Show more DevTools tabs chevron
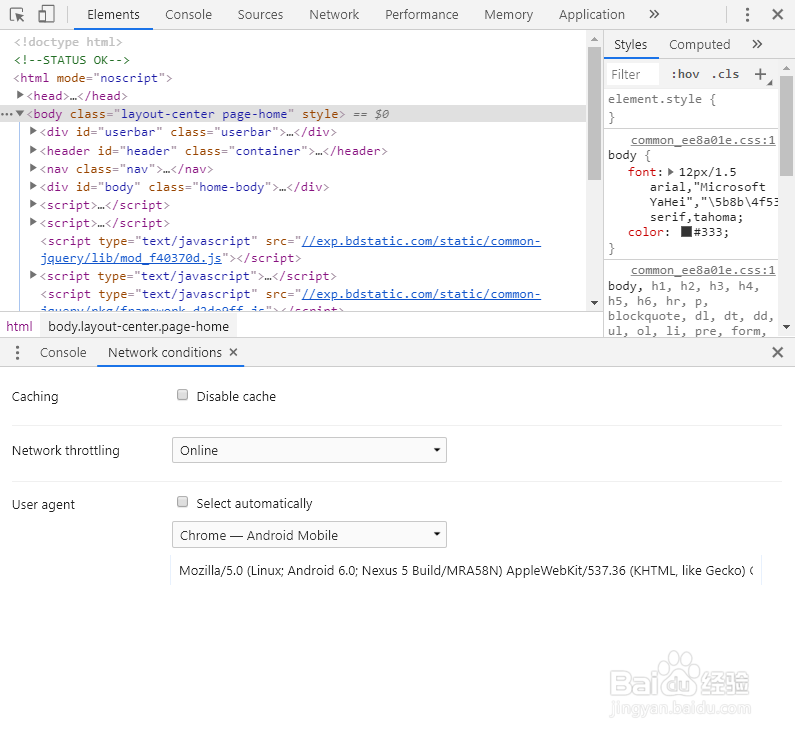 (654, 14)
